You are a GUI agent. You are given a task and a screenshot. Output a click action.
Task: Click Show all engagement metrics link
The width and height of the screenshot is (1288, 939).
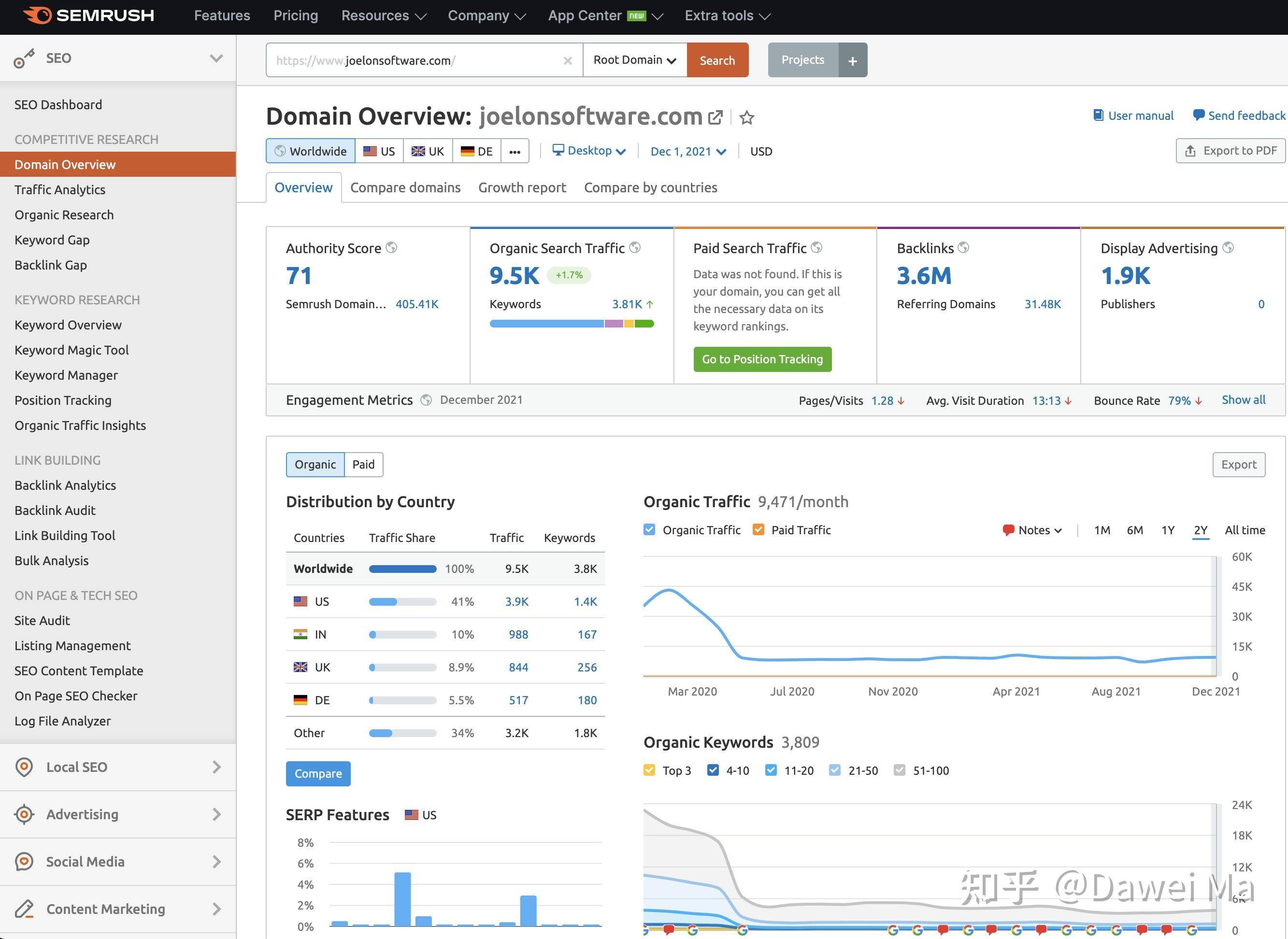1244,400
